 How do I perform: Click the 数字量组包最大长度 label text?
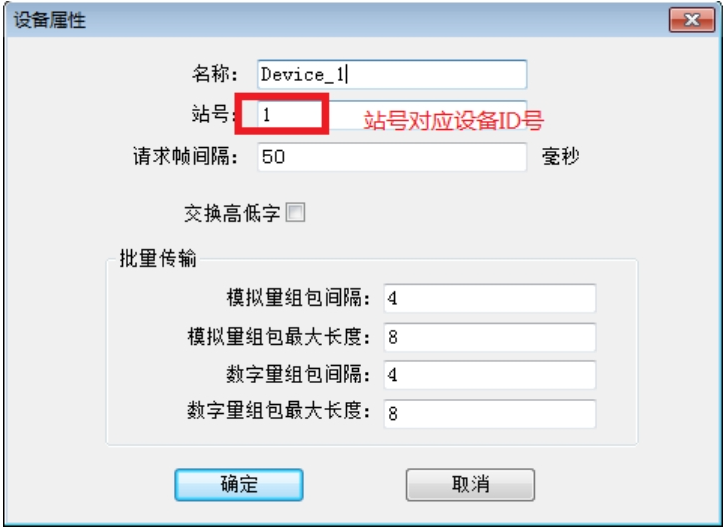[x=279, y=410]
